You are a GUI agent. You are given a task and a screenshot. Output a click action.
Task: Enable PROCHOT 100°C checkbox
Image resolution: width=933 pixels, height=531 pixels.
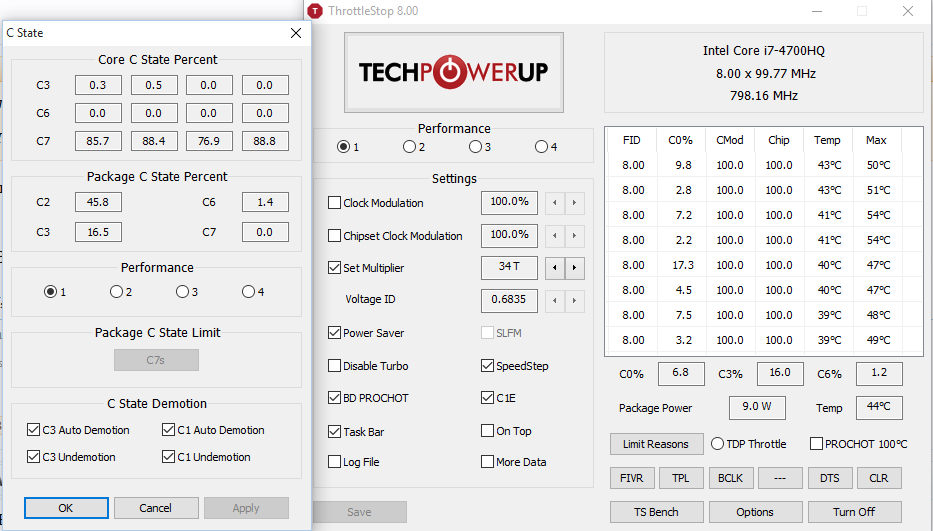(816, 443)
